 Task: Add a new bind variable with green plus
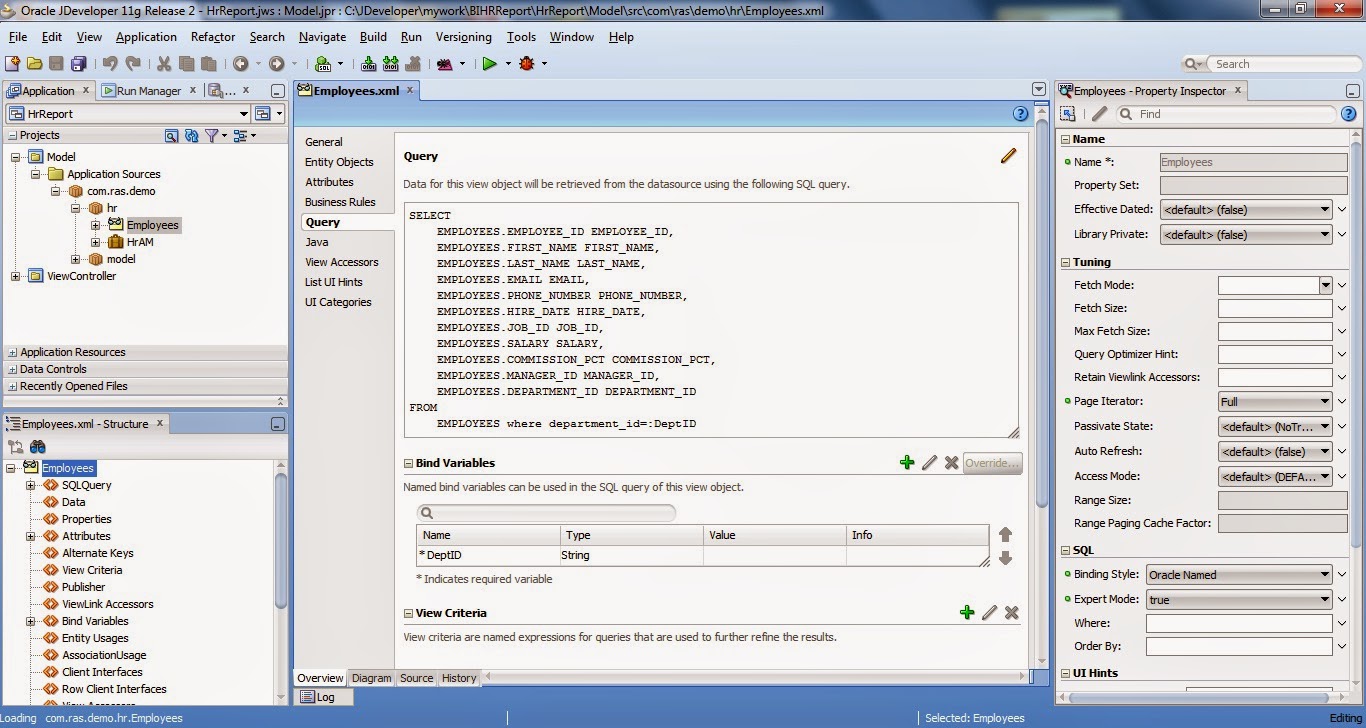pyautogui.click(x=907, y=462)
